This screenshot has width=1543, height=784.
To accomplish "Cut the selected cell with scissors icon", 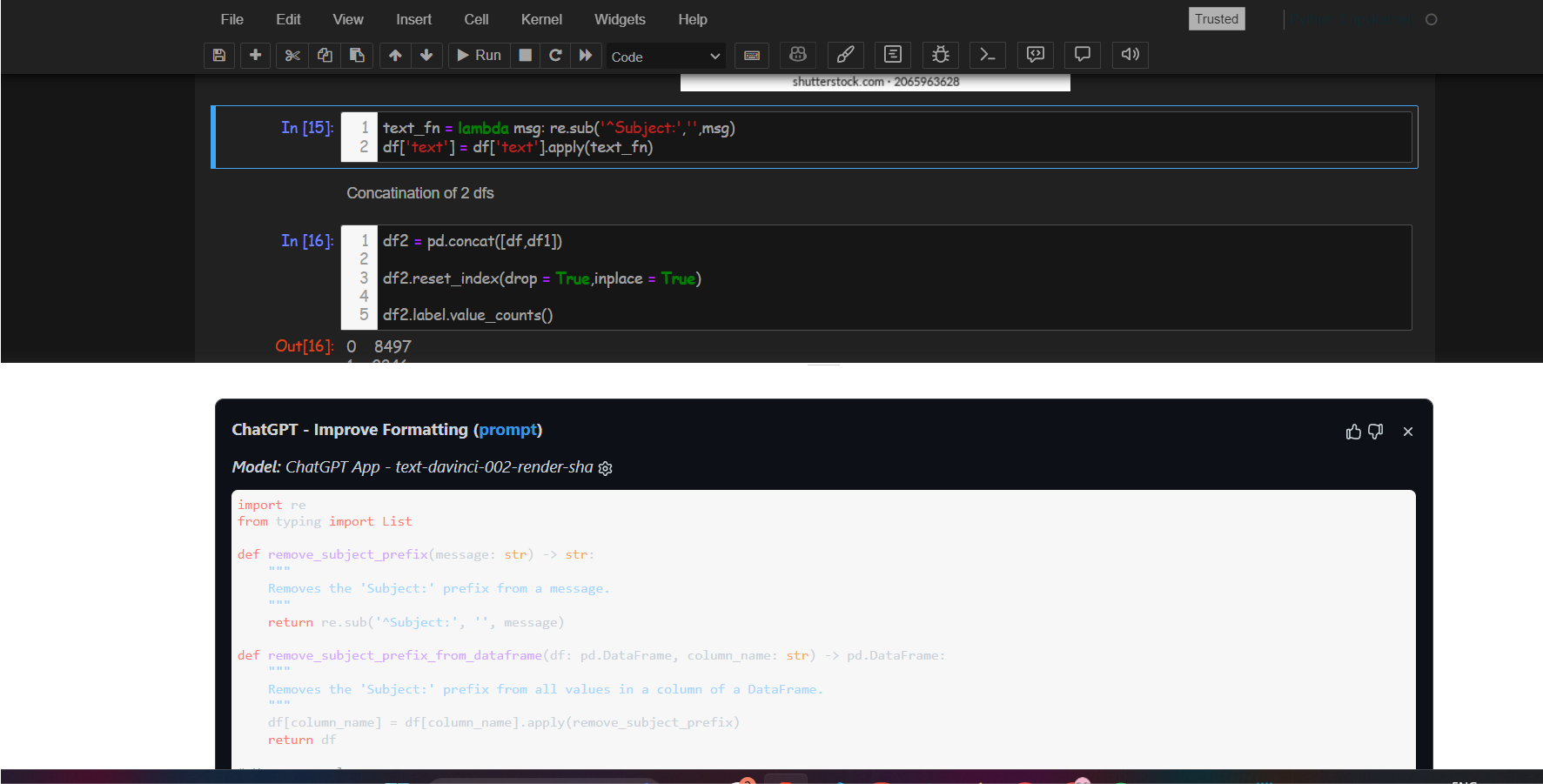I will click(291, 55).
